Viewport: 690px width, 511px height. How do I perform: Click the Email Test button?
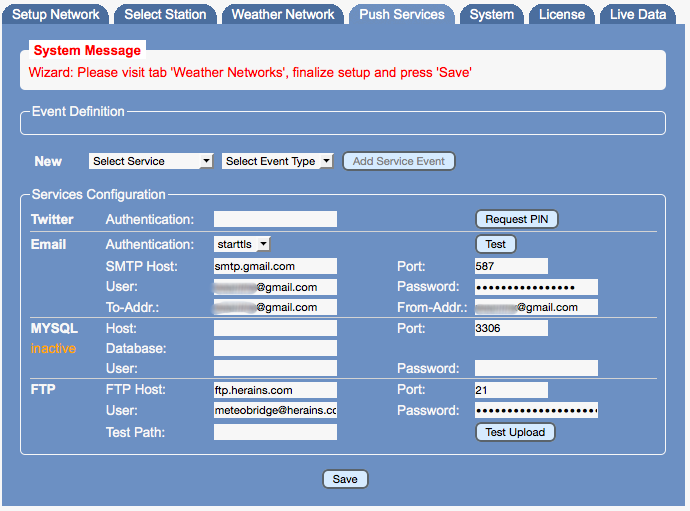point(495,244)
